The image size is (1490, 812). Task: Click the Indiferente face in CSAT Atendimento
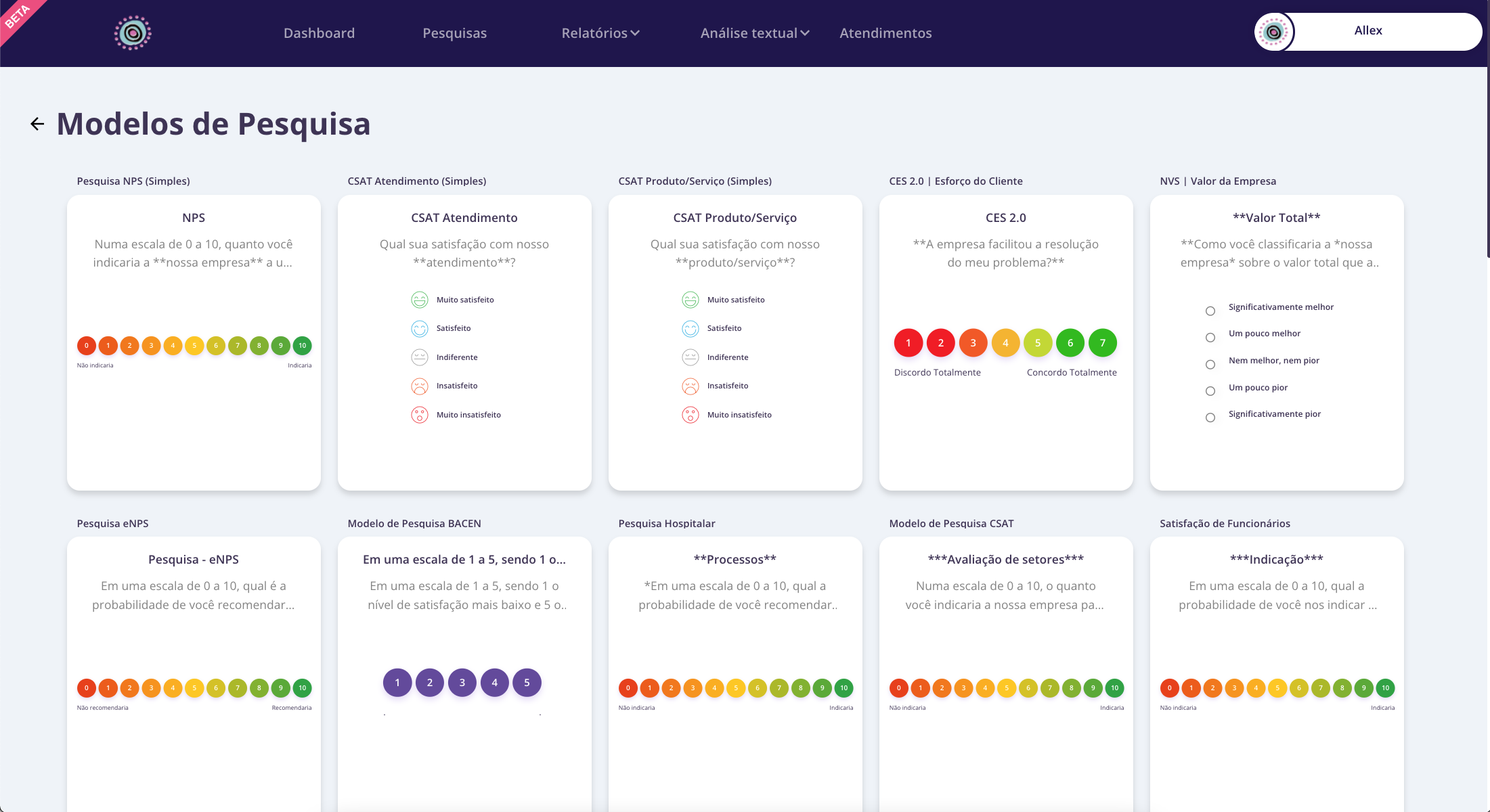click(420, 357)
